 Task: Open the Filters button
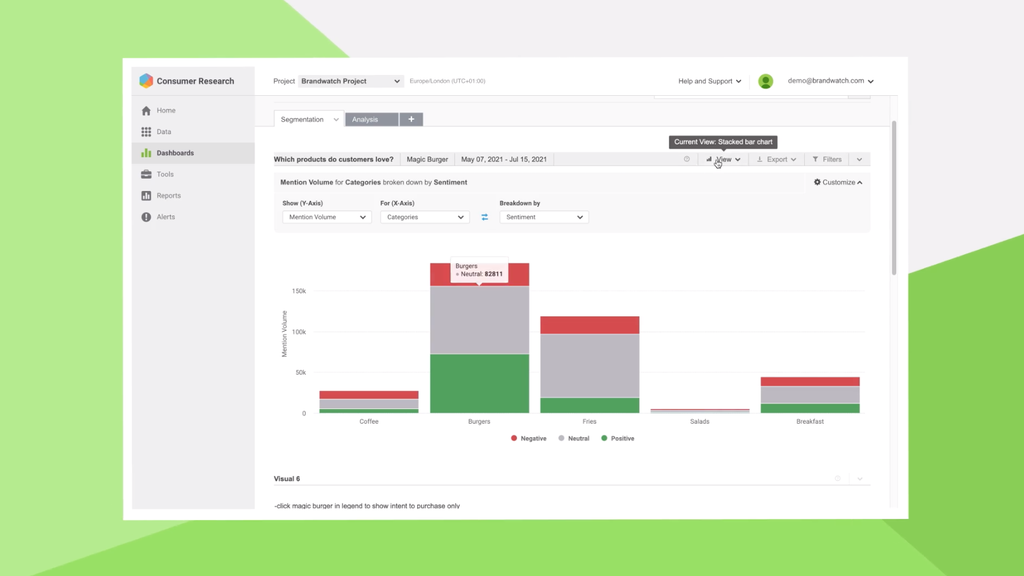[x=826, y=159]
